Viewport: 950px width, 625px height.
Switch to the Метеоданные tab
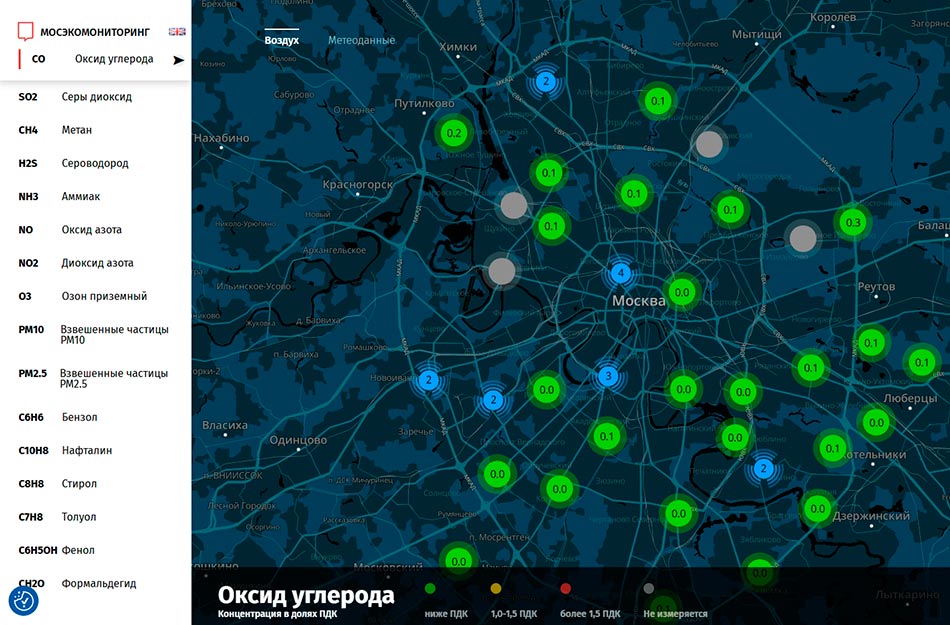coord(361,40)
